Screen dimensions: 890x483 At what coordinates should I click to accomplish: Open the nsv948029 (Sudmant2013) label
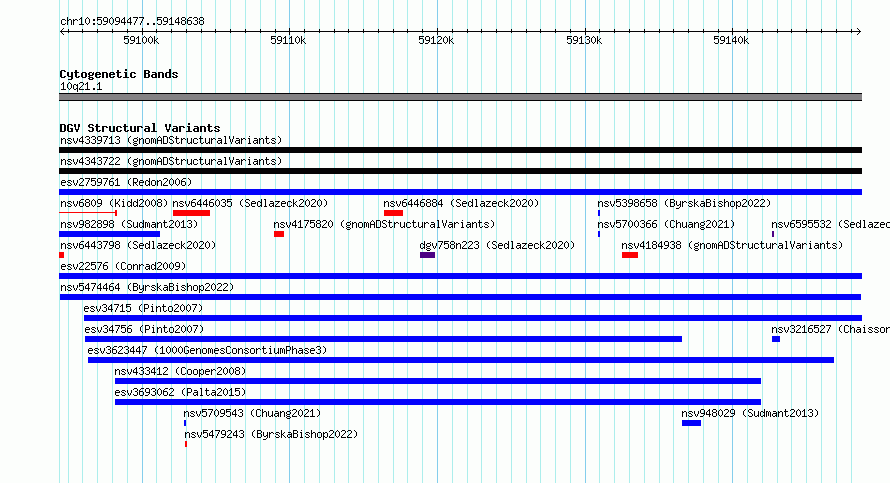click(750, 413)
